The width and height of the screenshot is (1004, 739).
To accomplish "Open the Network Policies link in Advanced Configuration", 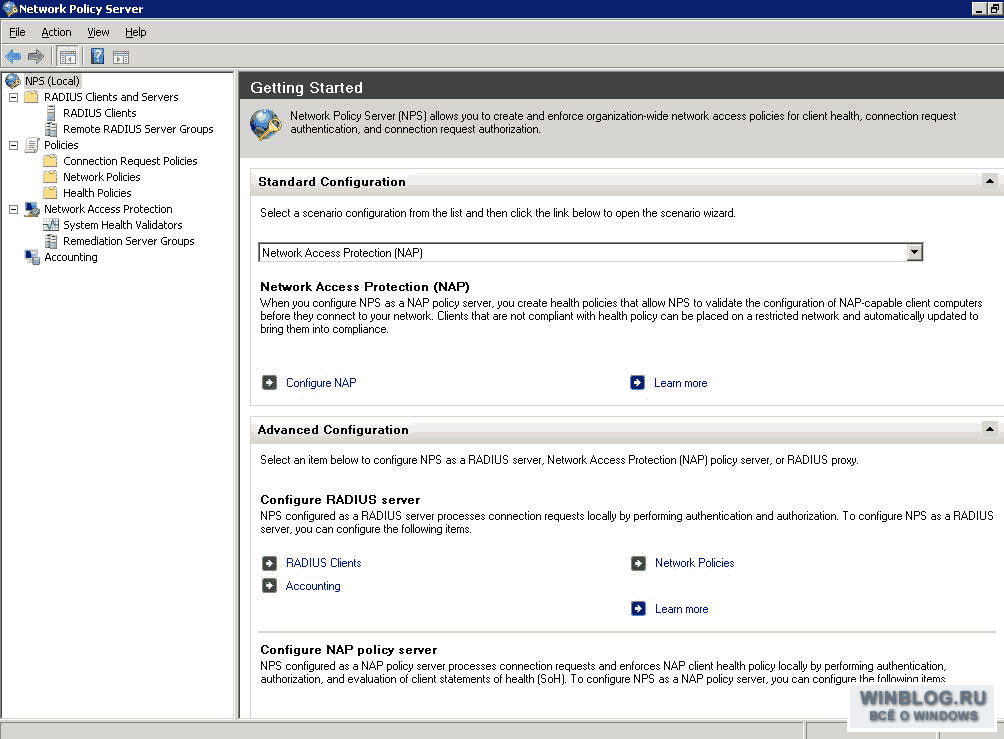I will pyautogui.click(x=695, y=563).
